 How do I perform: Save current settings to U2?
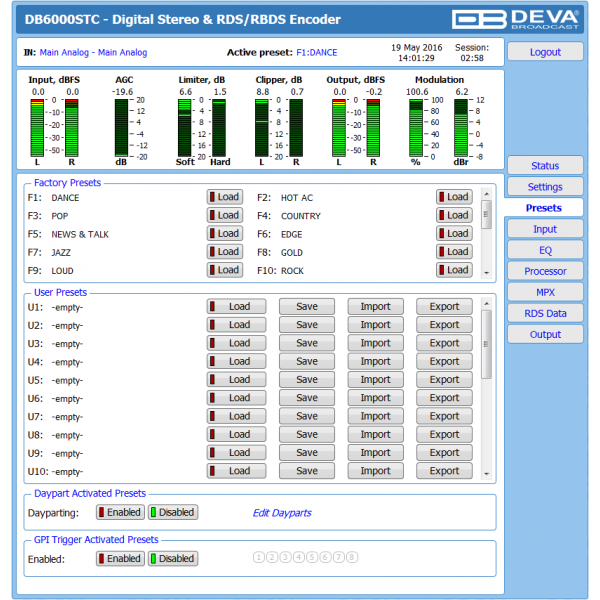307,325
